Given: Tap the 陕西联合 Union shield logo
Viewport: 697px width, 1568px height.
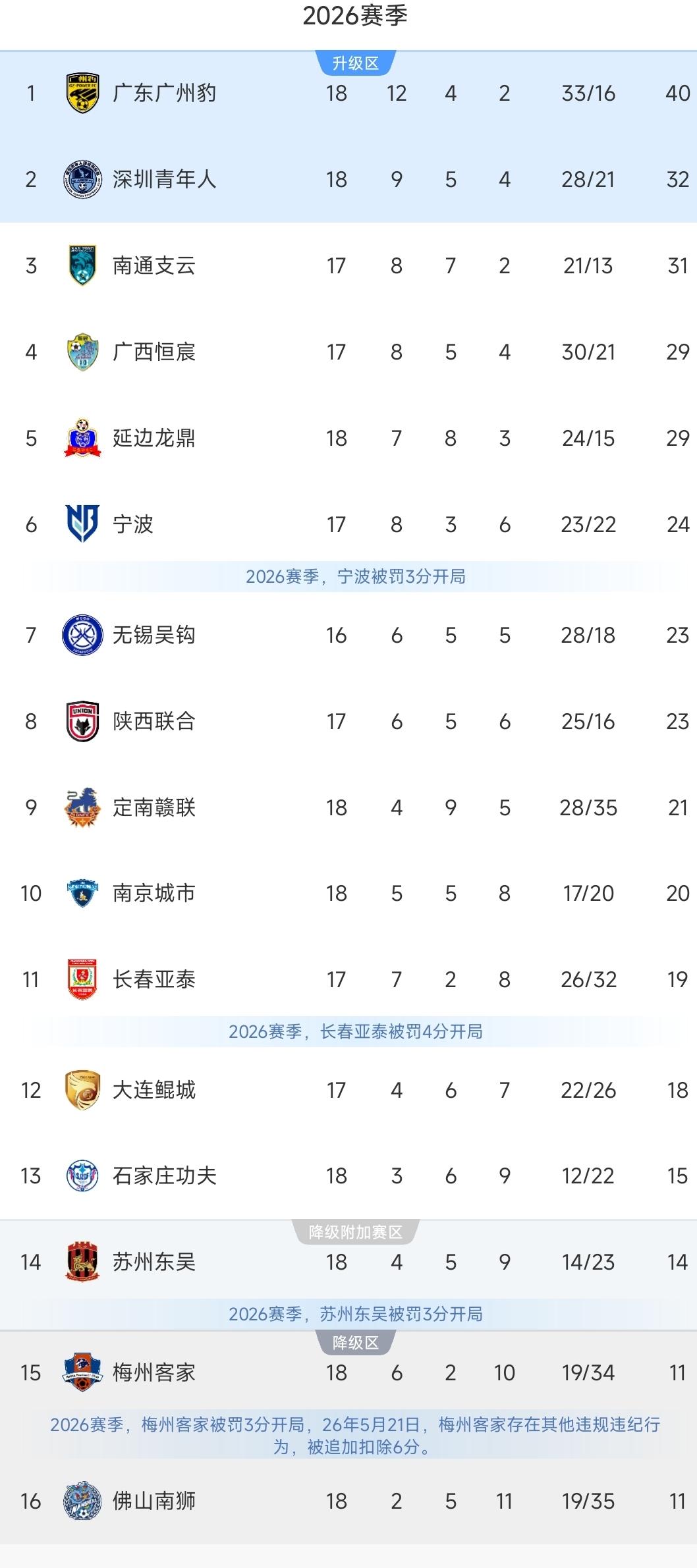Looking at the screenshot, I should pos(82,721).
